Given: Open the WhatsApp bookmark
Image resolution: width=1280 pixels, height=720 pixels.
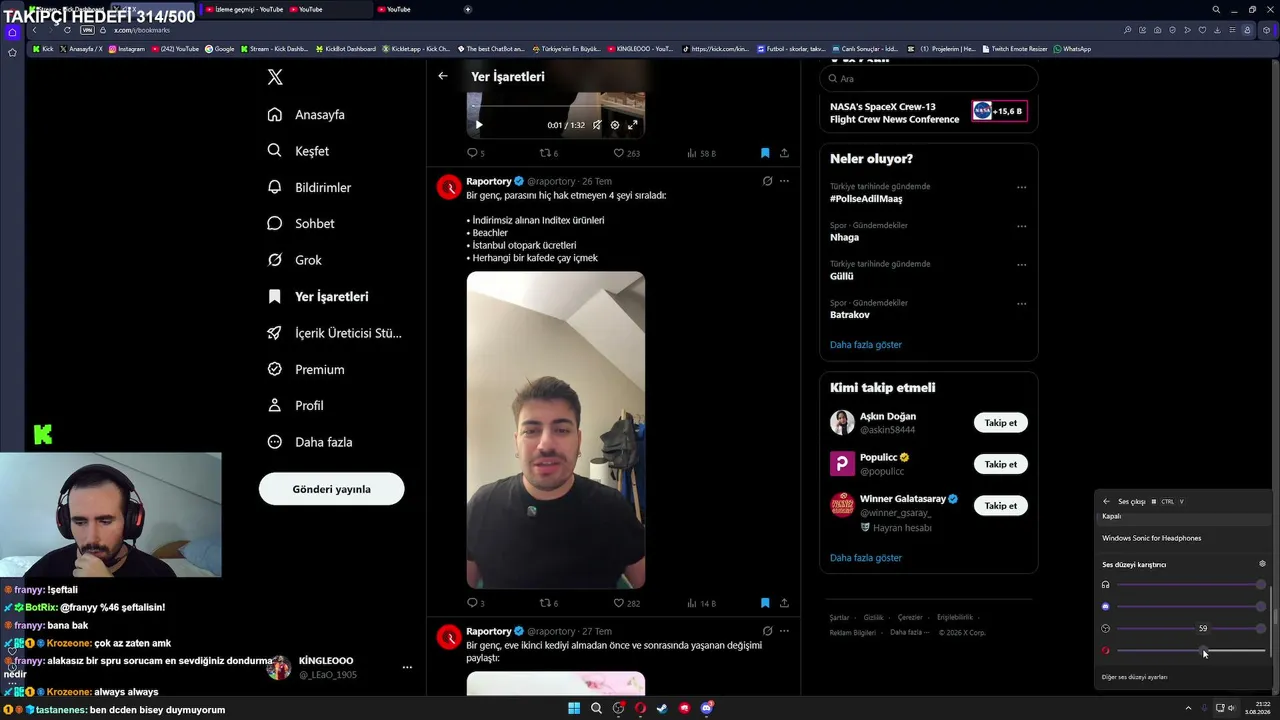Looking at the screenshot, I should (x=1073, y=49).
